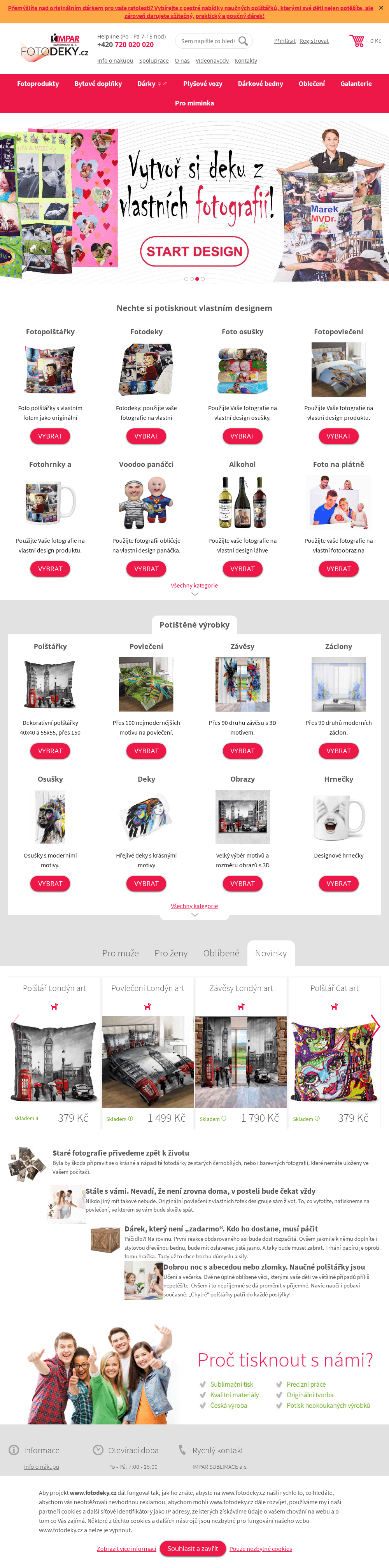The image size is (389, 1568).
Task: Click the FOTODEKY.cz logo
Action: (x=54, y=46)
